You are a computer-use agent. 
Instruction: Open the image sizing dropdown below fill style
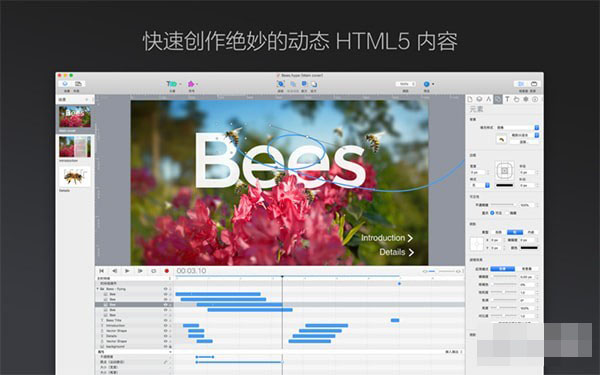[525, 135]
